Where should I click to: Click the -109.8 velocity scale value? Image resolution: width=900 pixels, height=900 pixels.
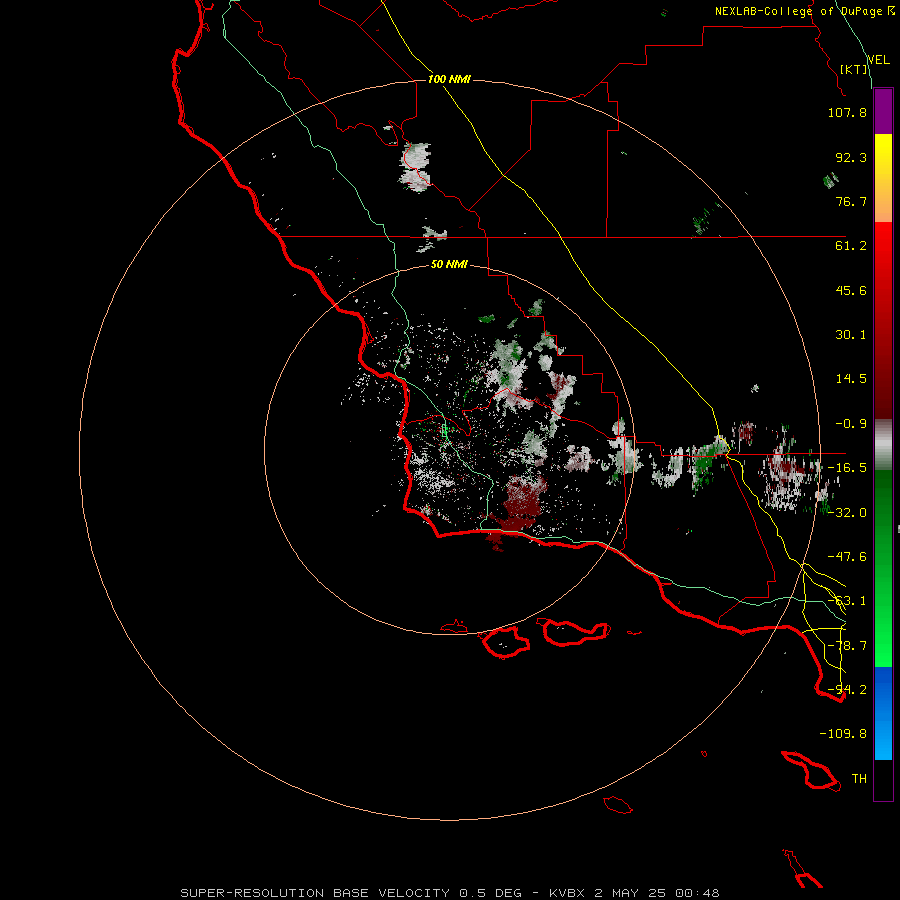(x=843, y=734)
